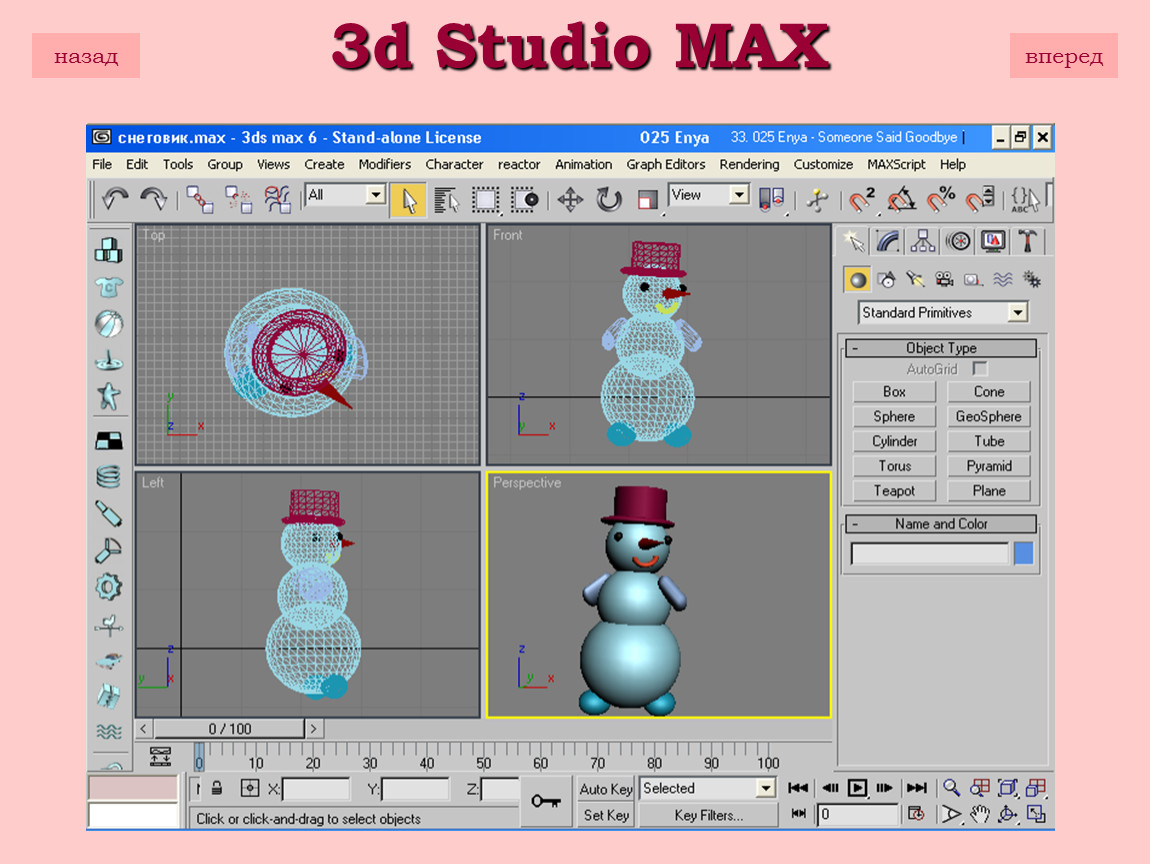Viewport: 1150px width, 864px height.
Task: Open the object color swatch
Action: pos(1023,553)
